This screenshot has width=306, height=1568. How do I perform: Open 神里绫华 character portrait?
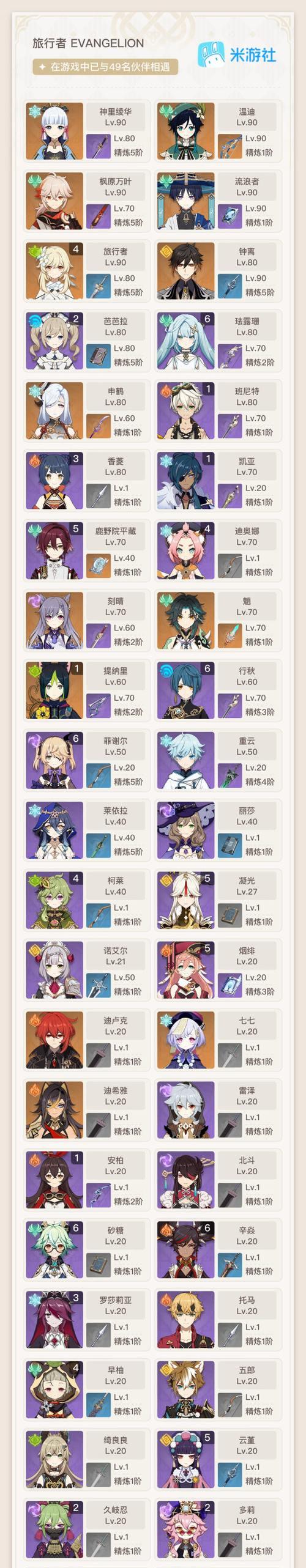(x=54, y=131)
